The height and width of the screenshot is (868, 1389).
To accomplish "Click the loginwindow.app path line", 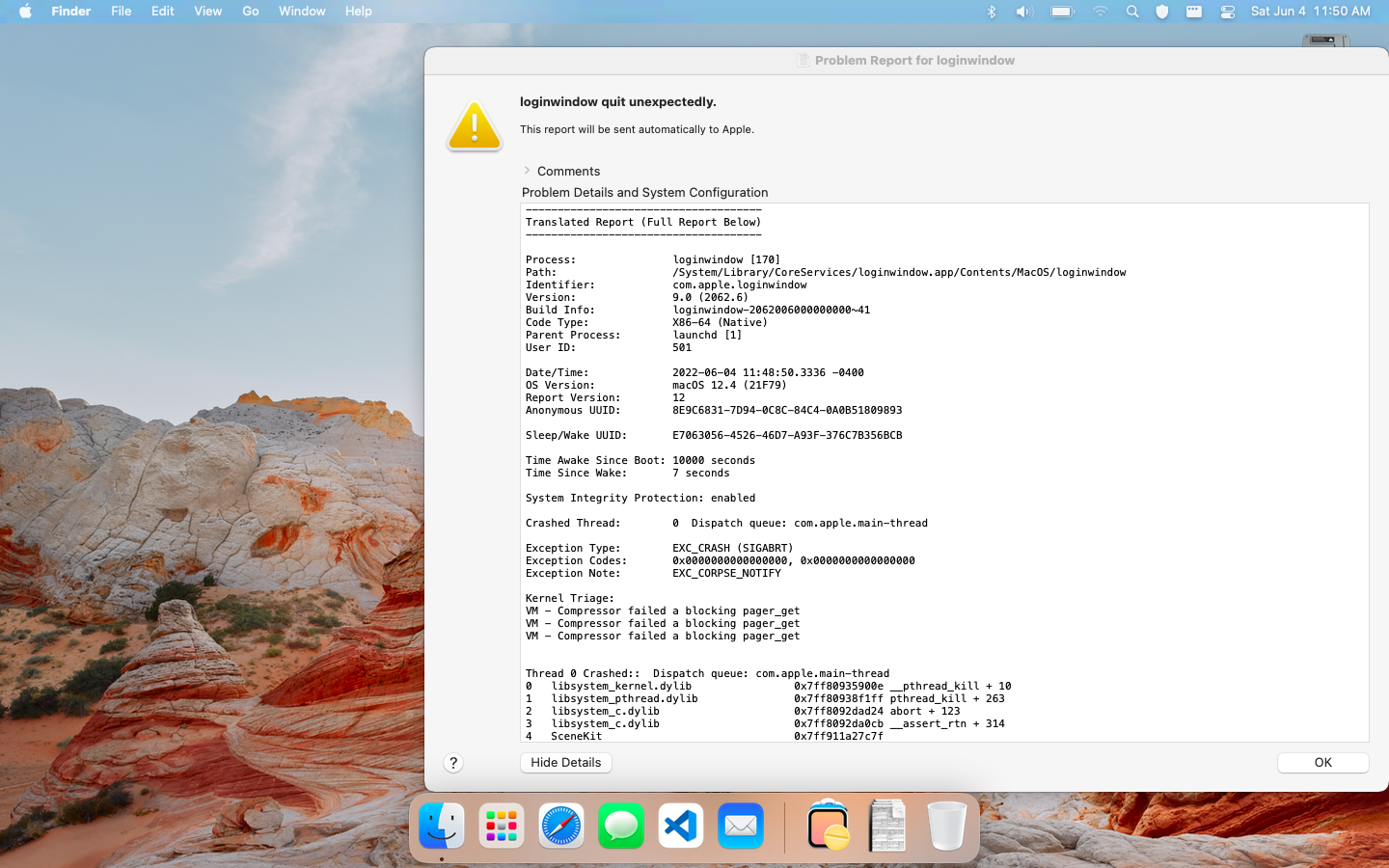I will [900, 273].
